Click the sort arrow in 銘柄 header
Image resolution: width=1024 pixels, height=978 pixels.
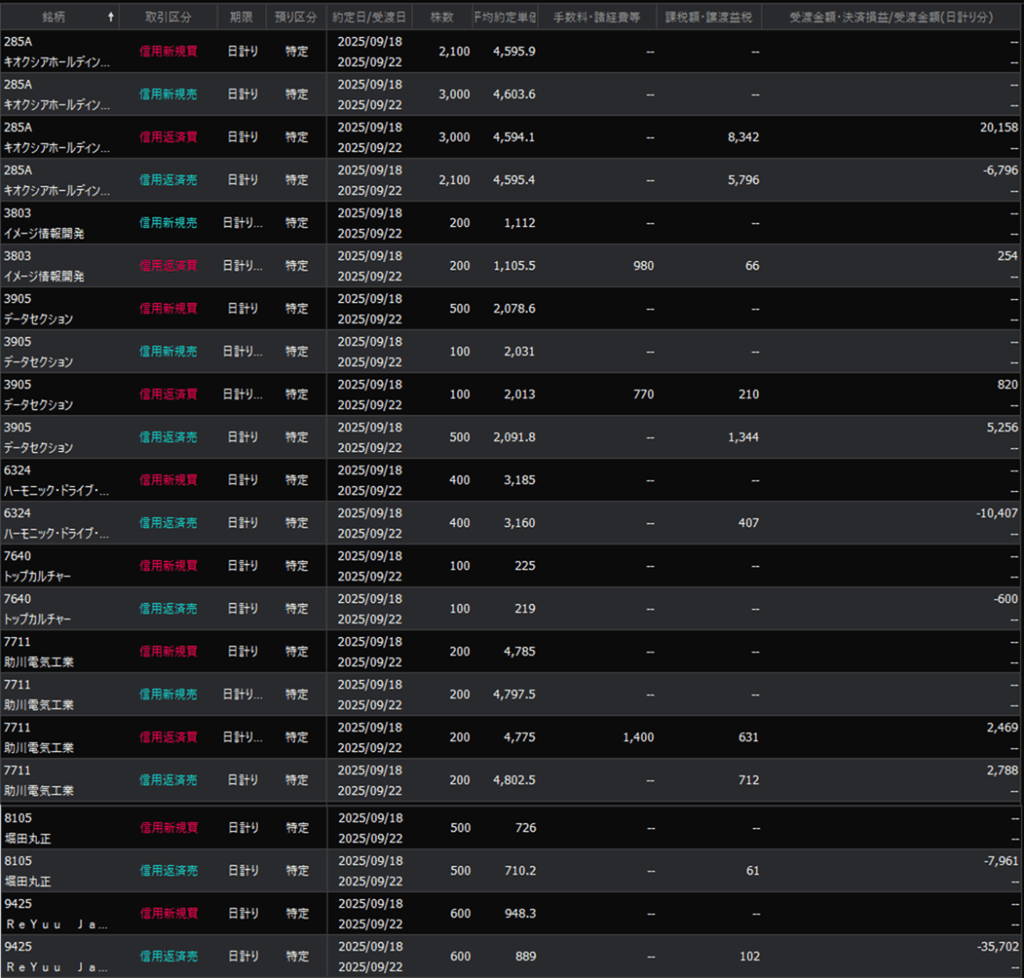110,17
